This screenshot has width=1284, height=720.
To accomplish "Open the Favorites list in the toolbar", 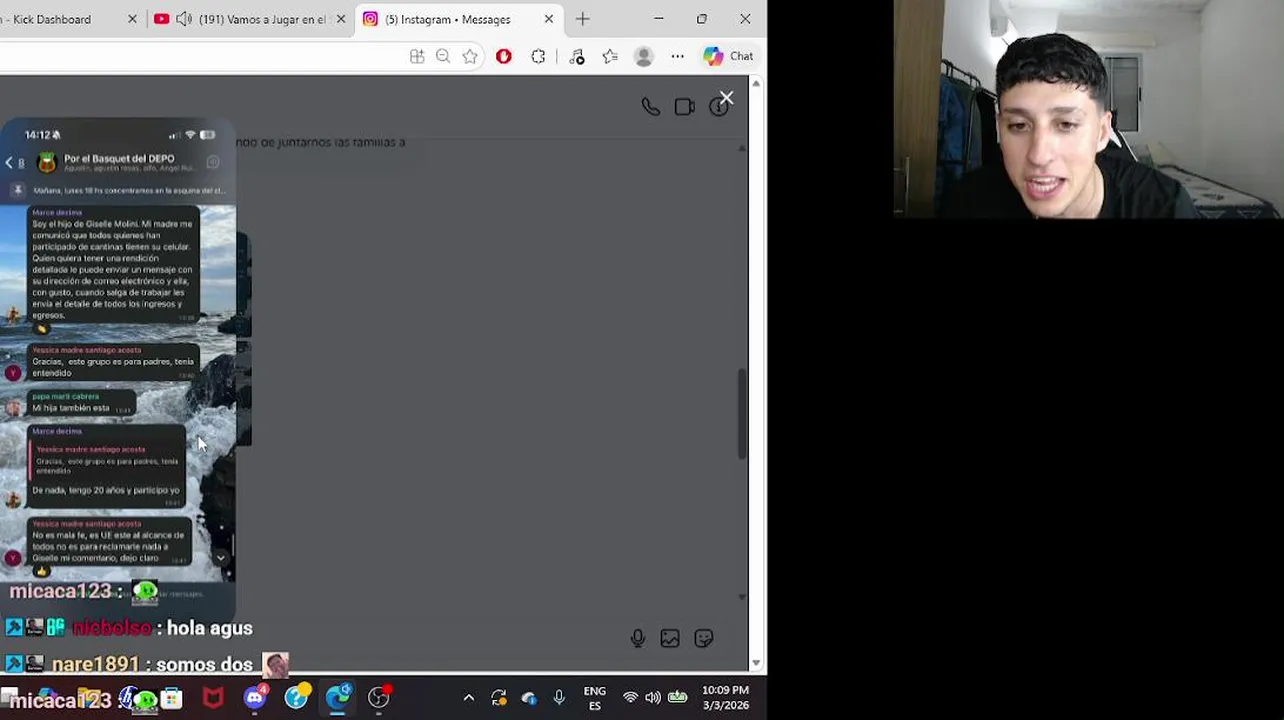I will coord(610,57).
